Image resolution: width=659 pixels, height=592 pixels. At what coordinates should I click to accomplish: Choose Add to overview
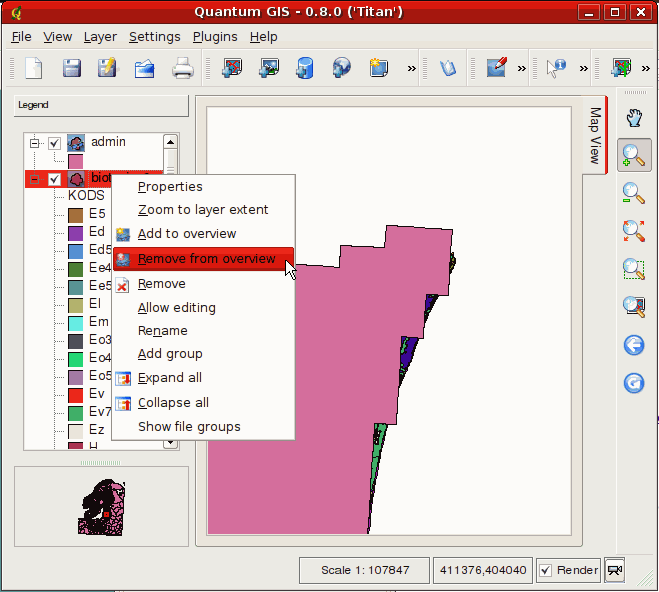pyautogui.click(x=203, y=234)
